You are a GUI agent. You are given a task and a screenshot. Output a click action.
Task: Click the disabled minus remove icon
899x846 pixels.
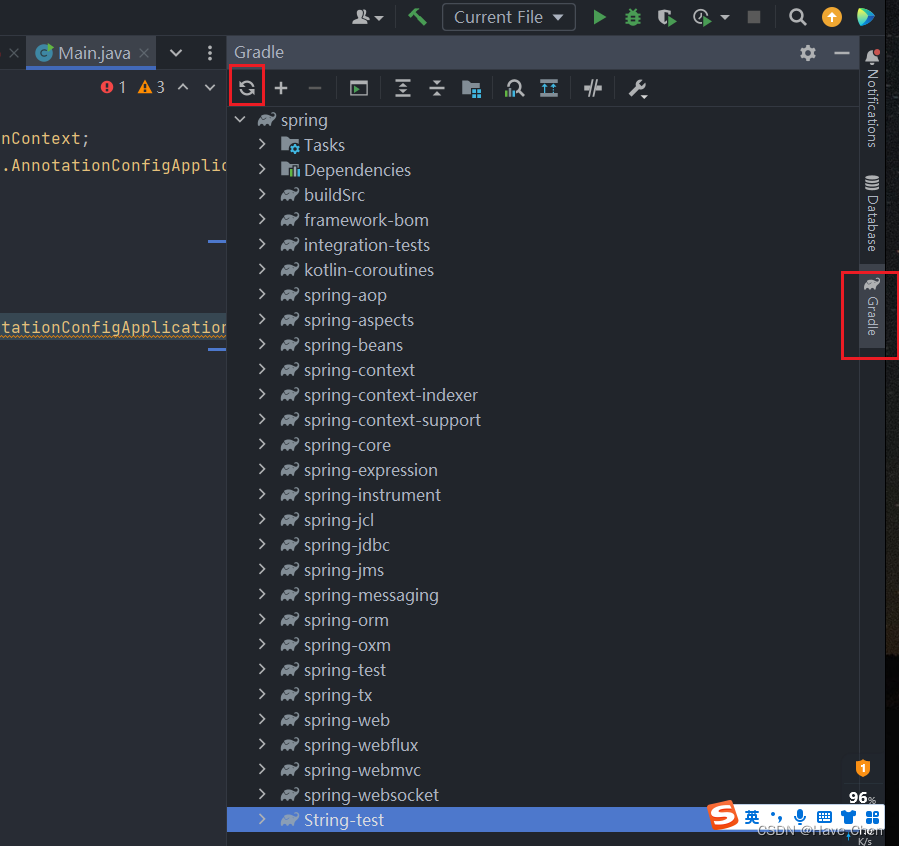315,88
